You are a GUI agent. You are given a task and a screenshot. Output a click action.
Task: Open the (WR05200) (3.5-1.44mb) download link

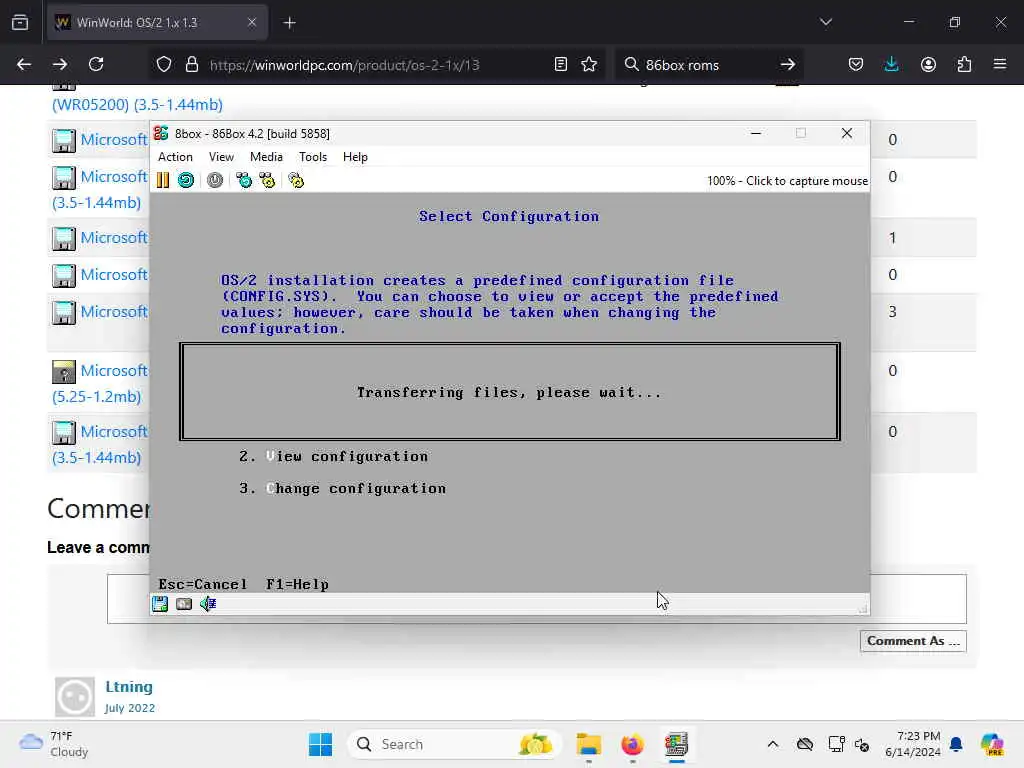click(x=137, y=104)
